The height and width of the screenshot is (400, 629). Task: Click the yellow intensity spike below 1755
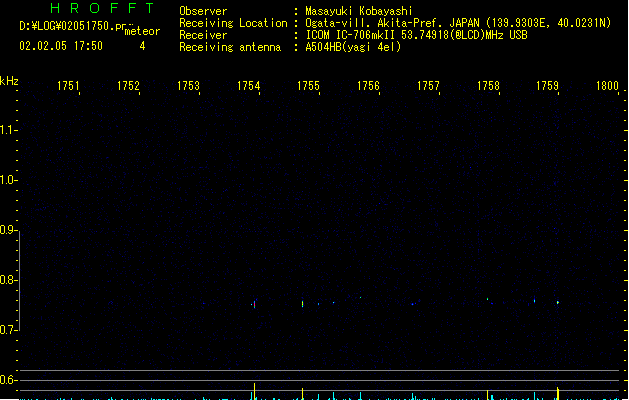point(302,393)
